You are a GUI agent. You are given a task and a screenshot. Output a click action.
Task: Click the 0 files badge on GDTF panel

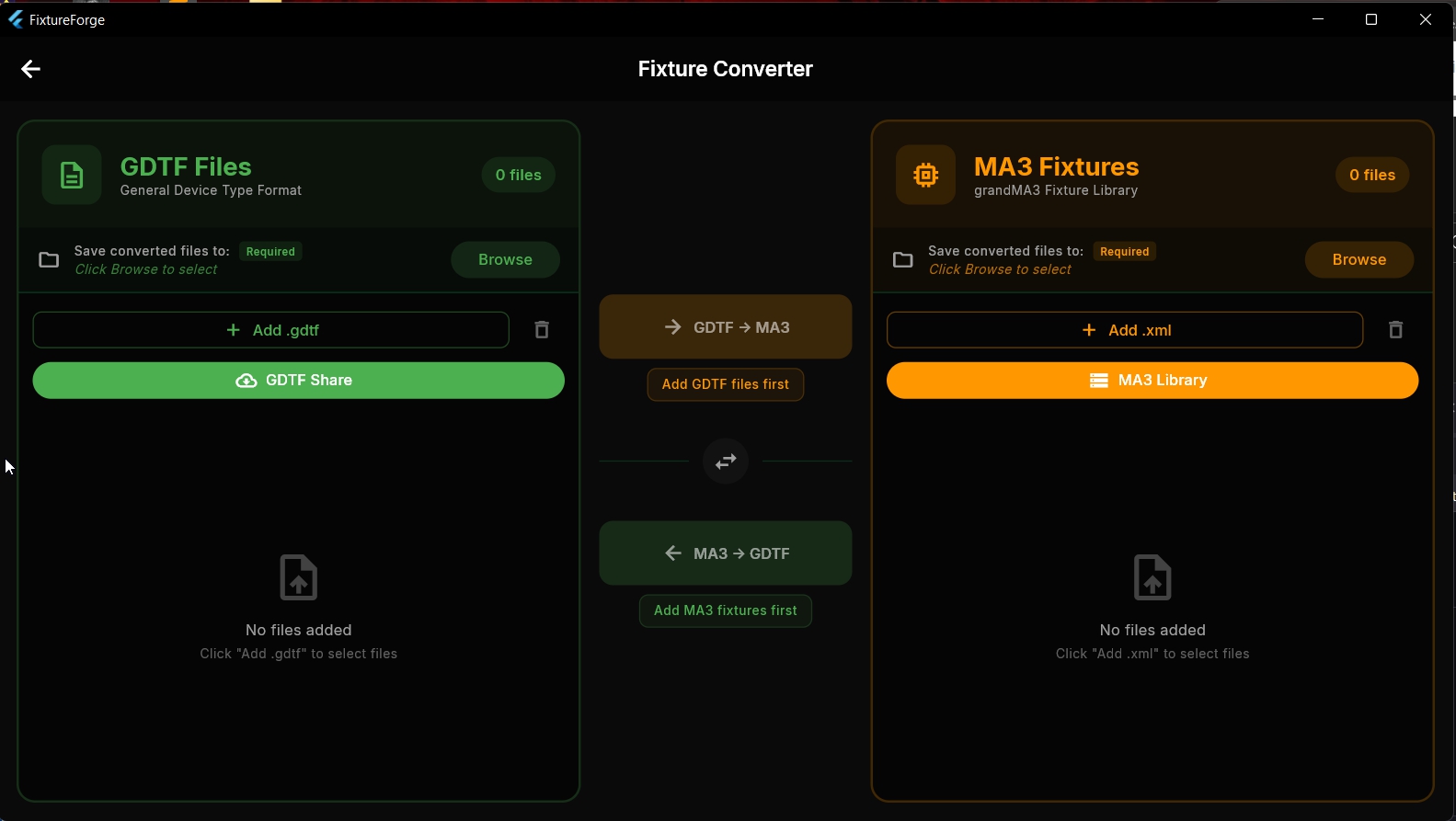(518, 174)
